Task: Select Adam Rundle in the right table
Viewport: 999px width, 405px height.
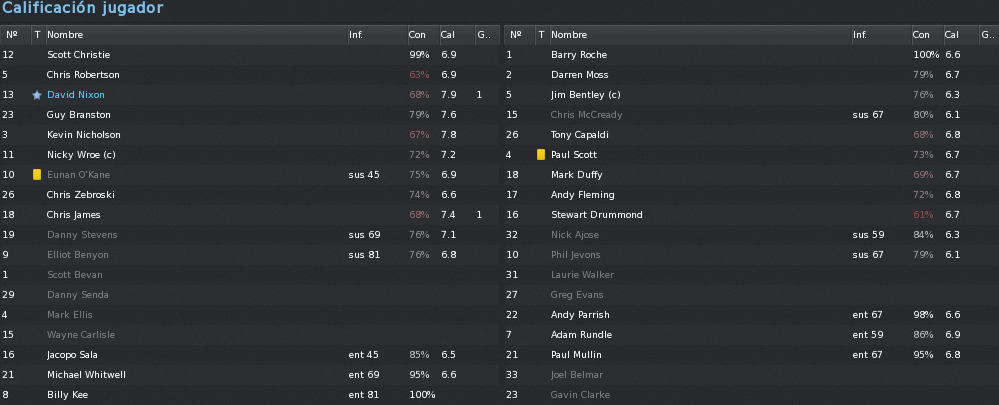Action: [x=751, y=335]
